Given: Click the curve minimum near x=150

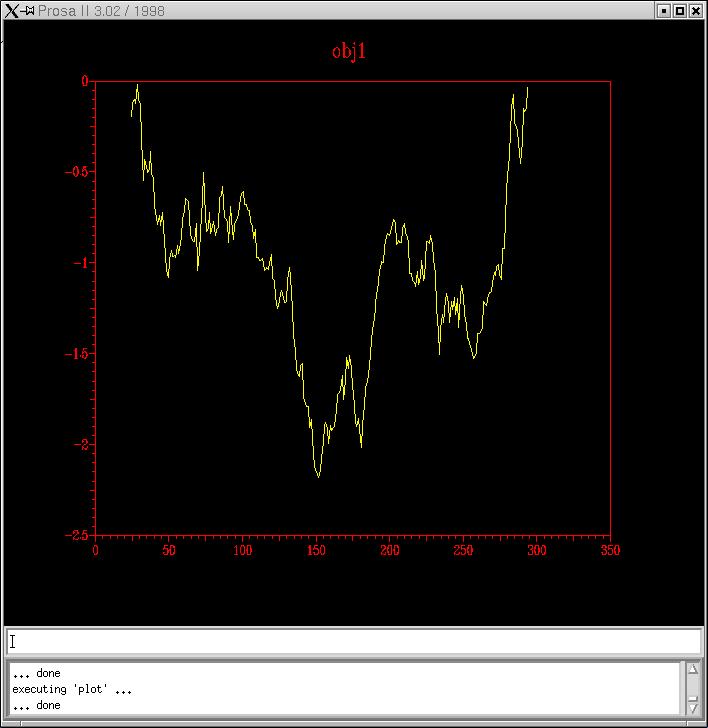Looking at the screenshot, I should coord(319,476).
